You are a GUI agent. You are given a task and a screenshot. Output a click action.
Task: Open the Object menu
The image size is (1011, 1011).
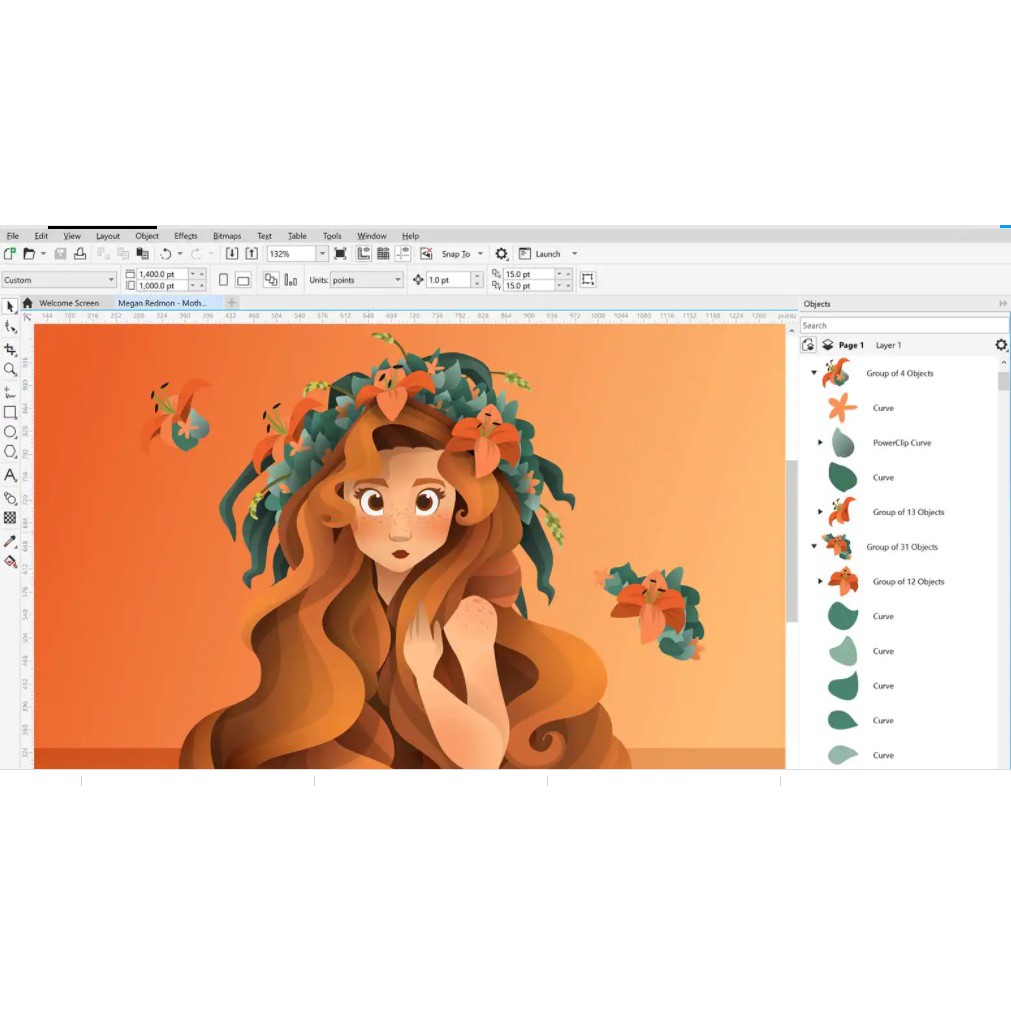147,235
